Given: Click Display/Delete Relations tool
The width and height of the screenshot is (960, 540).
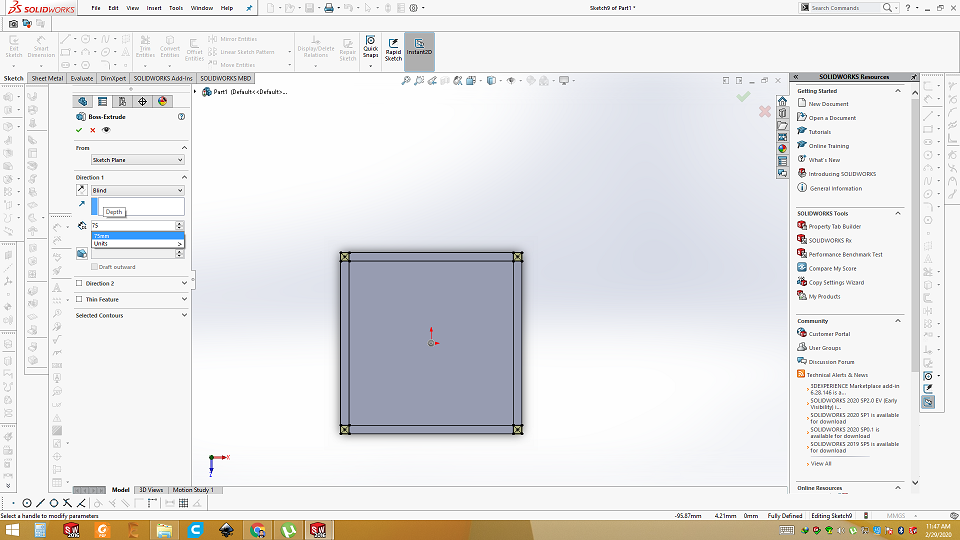Looking at the screenshot, I should [x=316, y=47].
